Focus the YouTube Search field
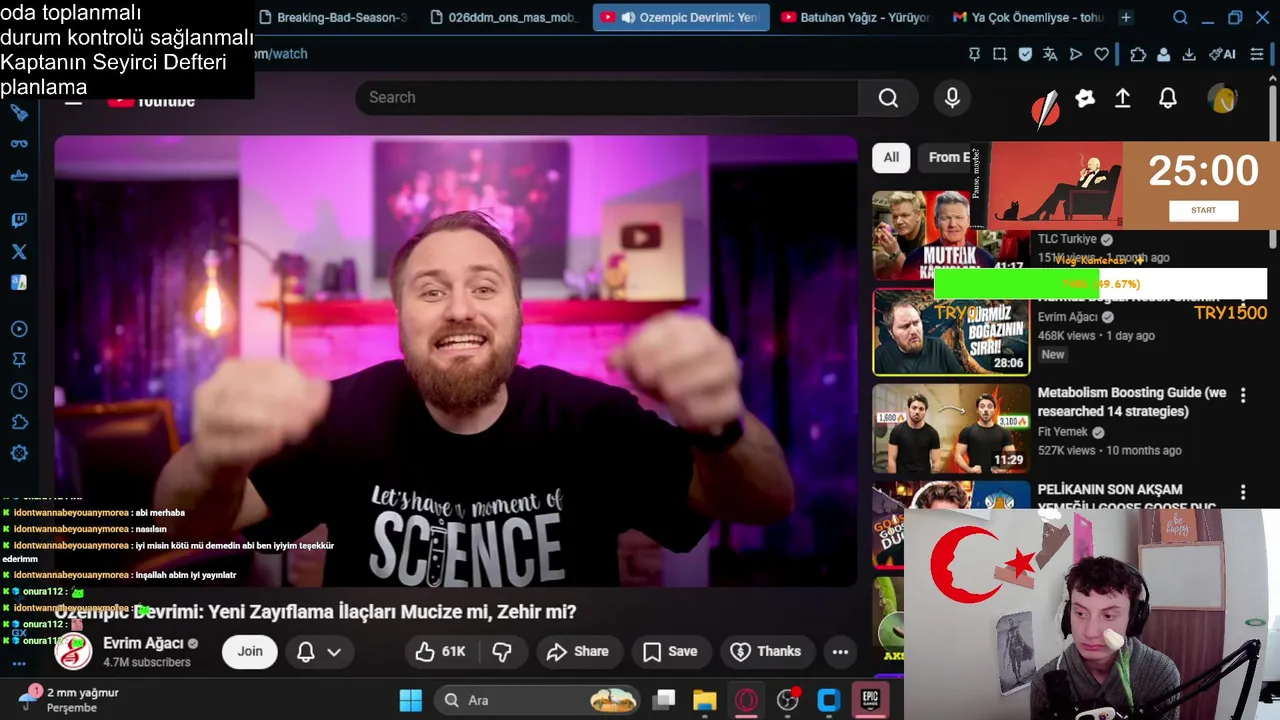1280x720 pixels. [x=607, y=97]
